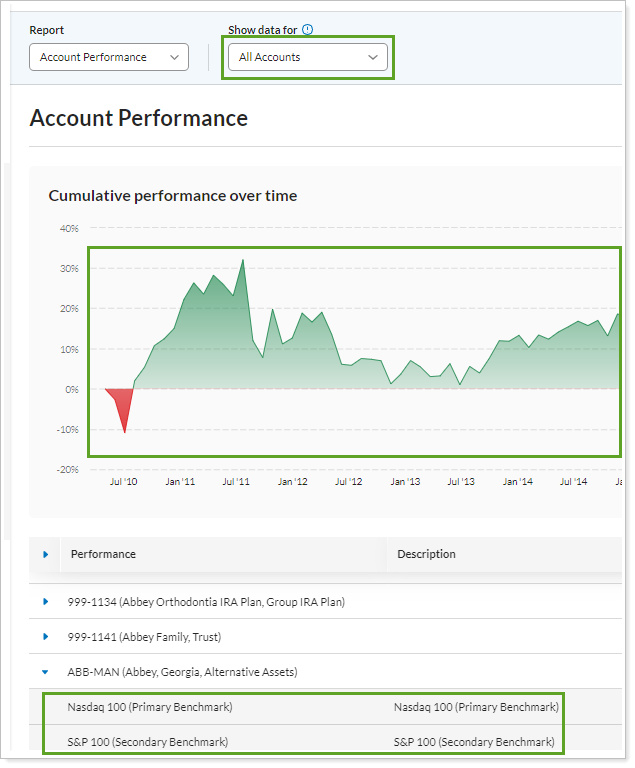Open the Report dropdown showing Account Performance
Viewport: 635px width, 768px height.
108,58
